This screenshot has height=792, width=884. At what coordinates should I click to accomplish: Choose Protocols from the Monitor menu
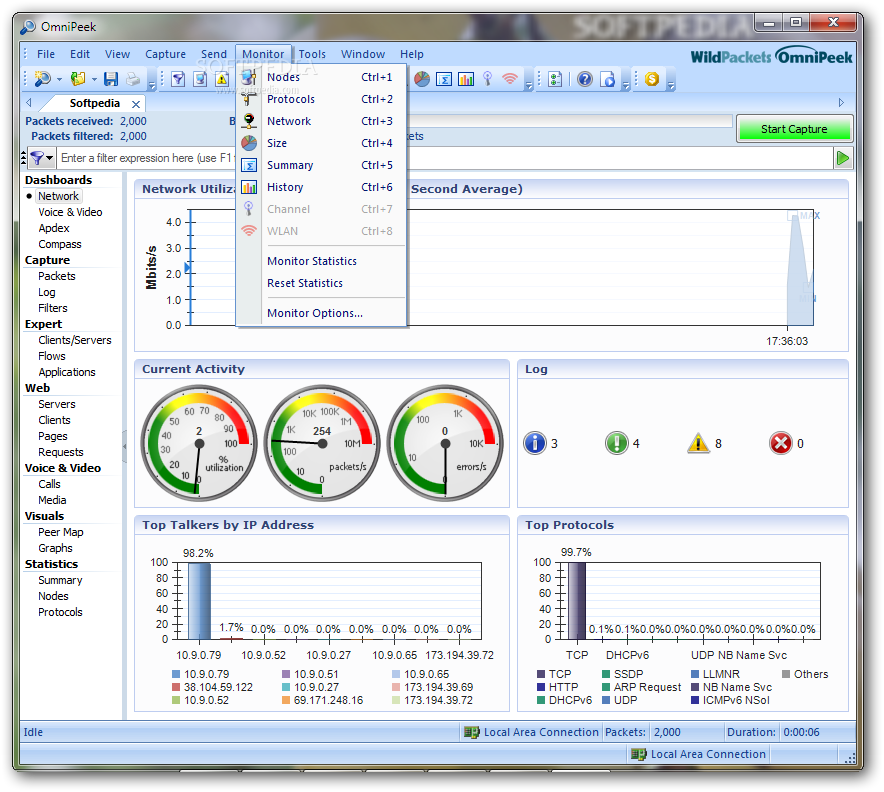(321, 99)
